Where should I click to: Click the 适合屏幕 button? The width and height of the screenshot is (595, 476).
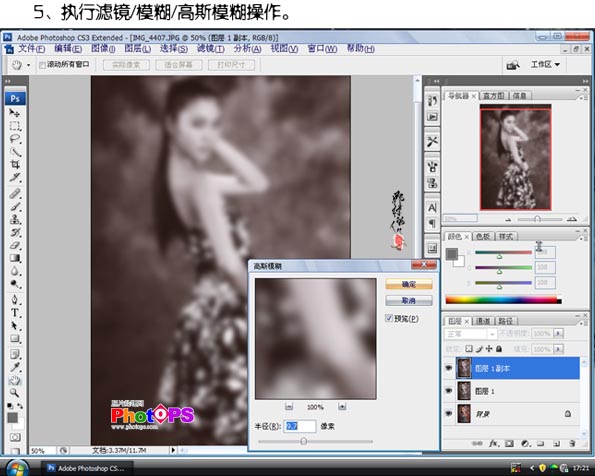coord(179,65)
